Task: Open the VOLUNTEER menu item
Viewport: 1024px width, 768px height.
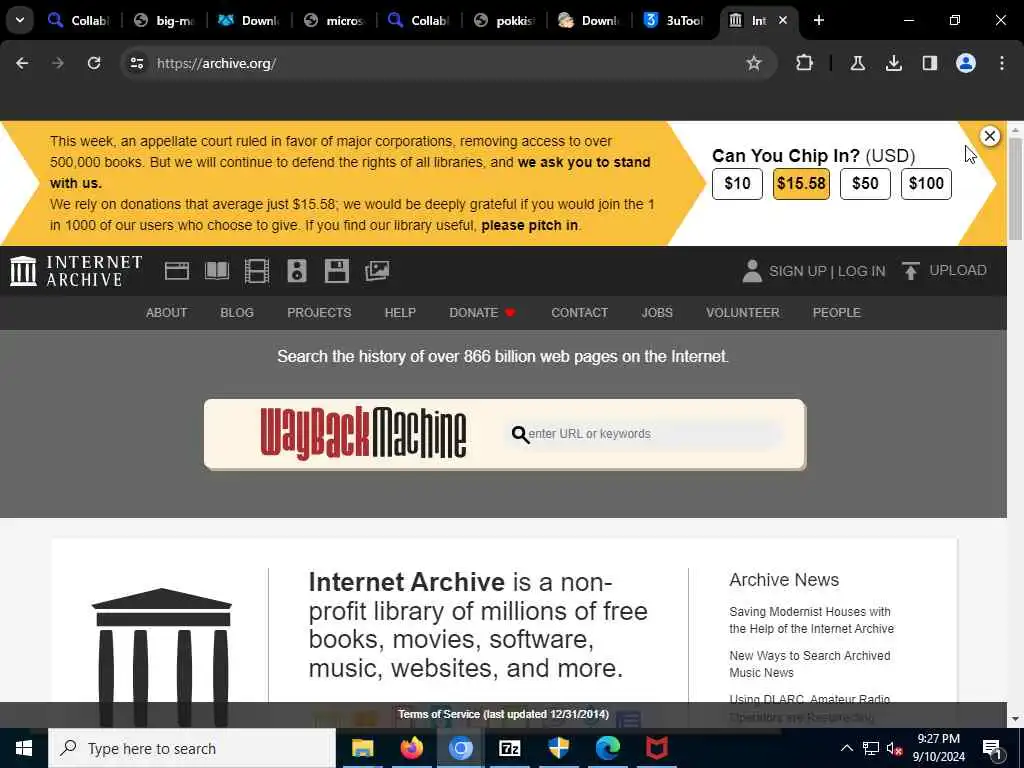Action: [x=743, y=313]
